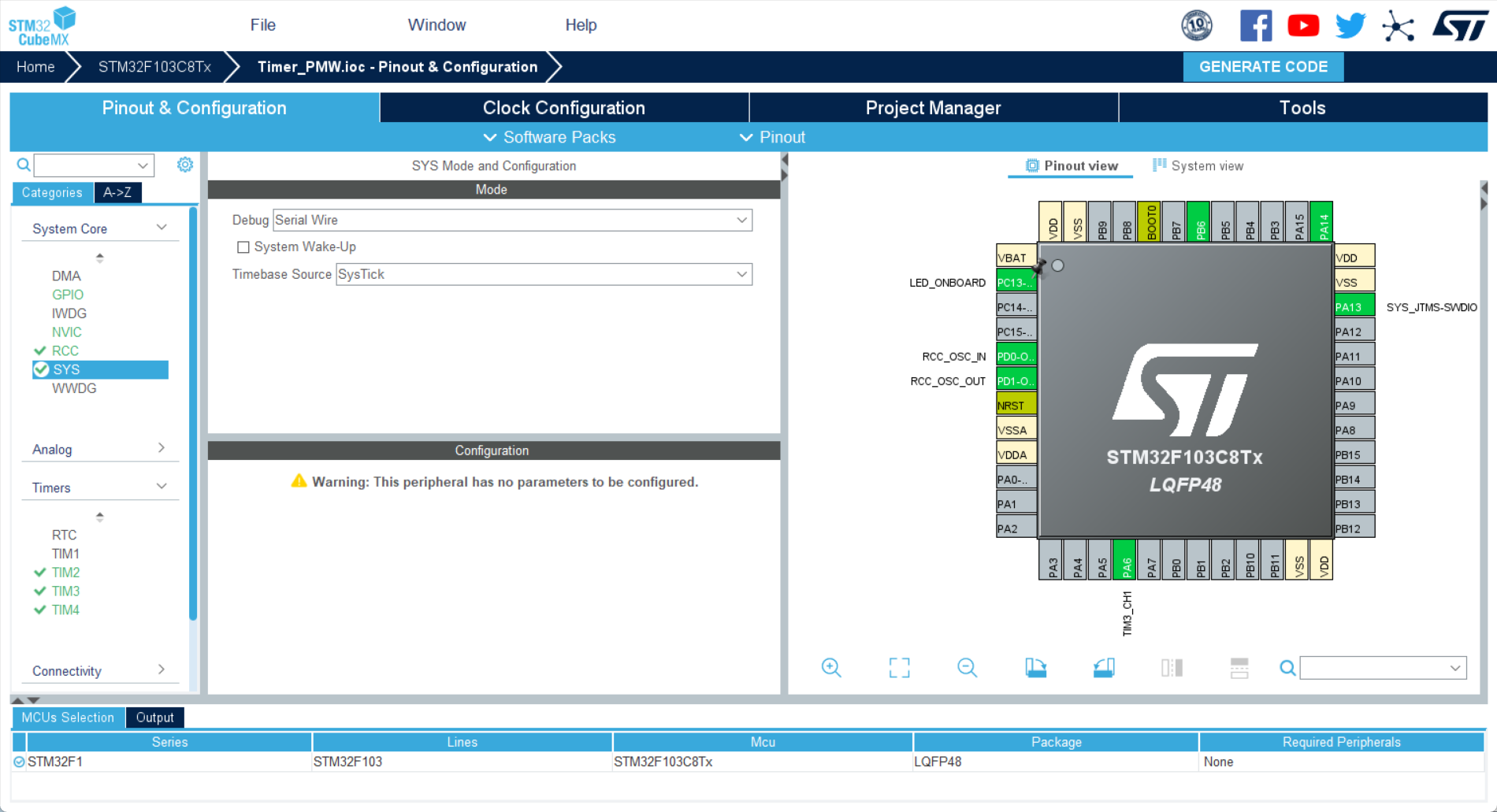Switch to the Tools tab
Viewport: 1497px width, 812px height.
(1303, 108)
